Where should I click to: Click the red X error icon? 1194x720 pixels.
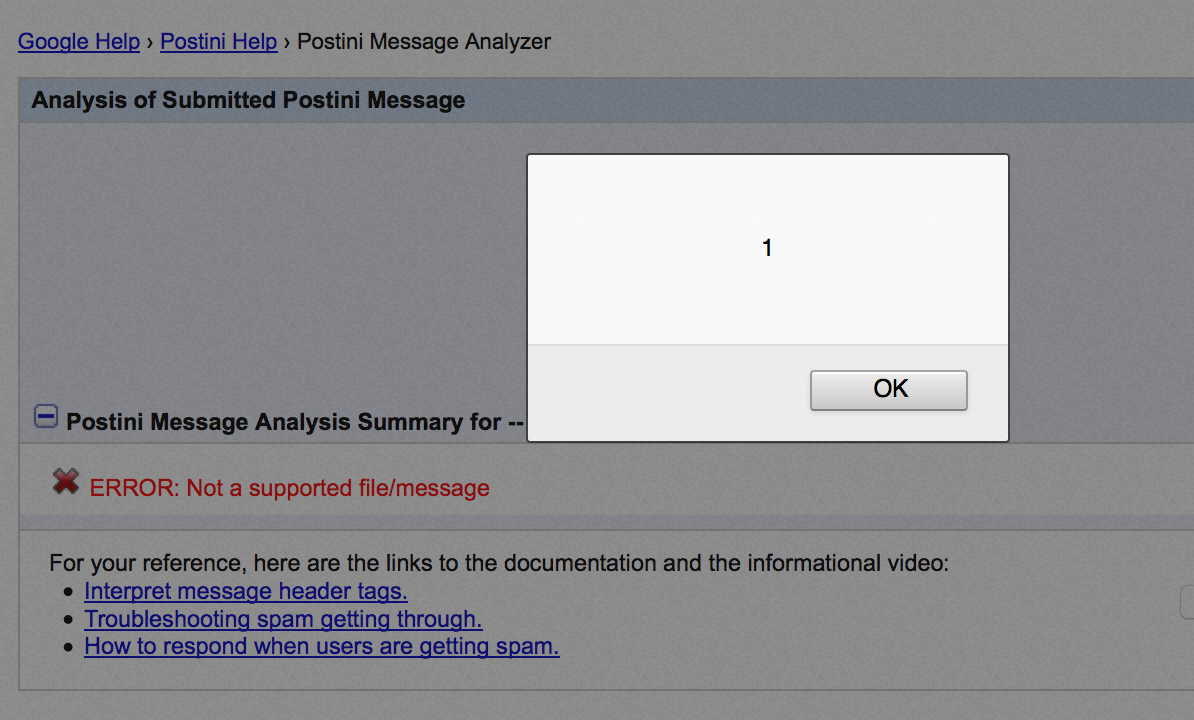66,482
